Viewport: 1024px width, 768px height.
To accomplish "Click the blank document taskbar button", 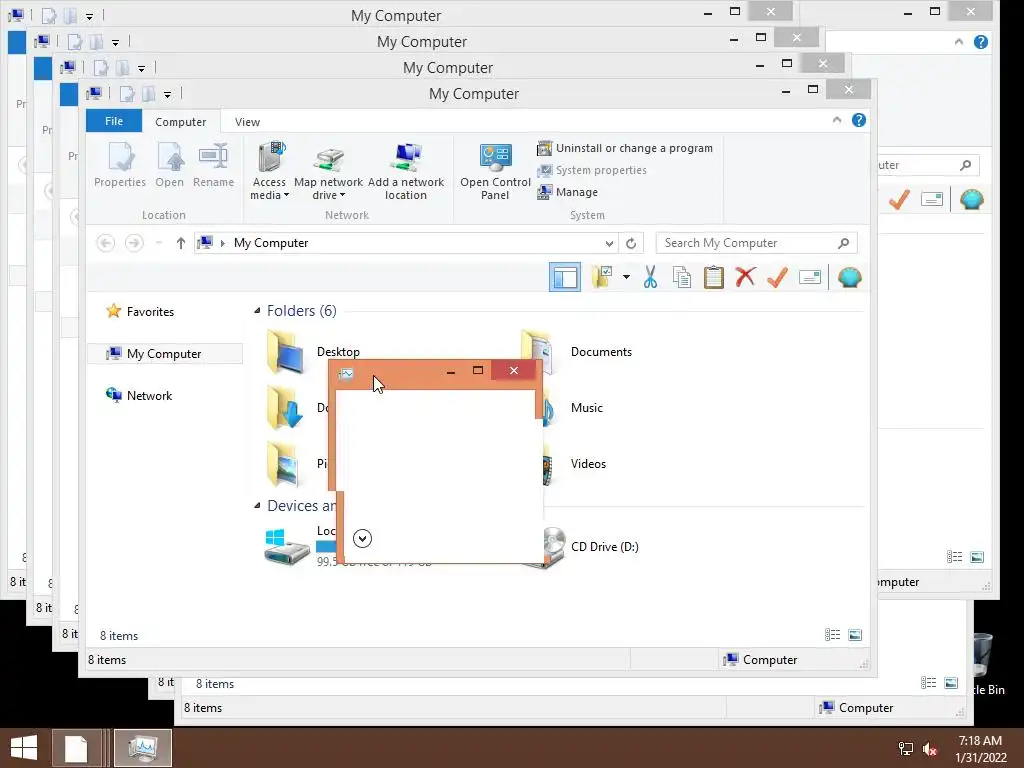I will pos(76,748).
